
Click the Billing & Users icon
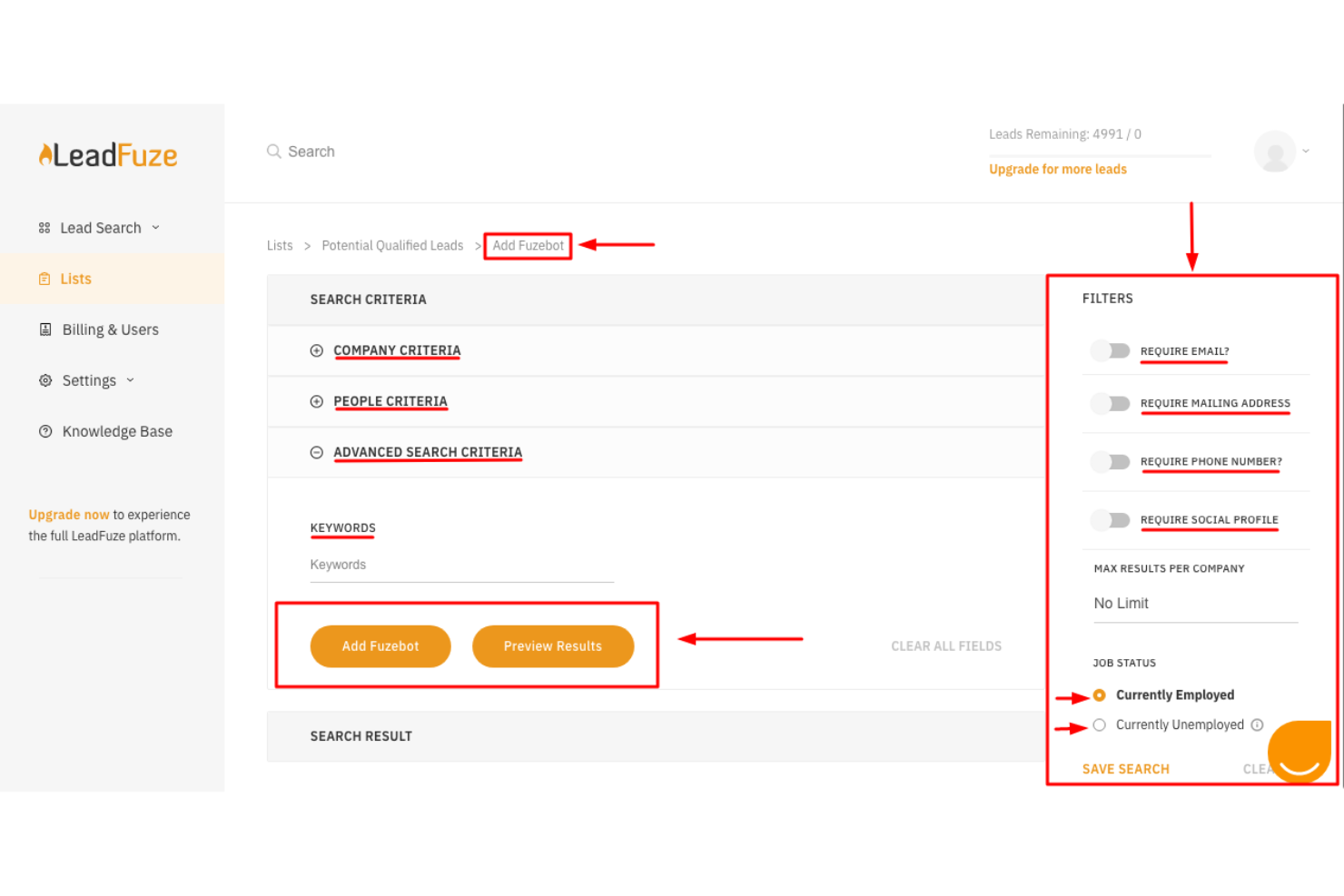coord(45,330)
